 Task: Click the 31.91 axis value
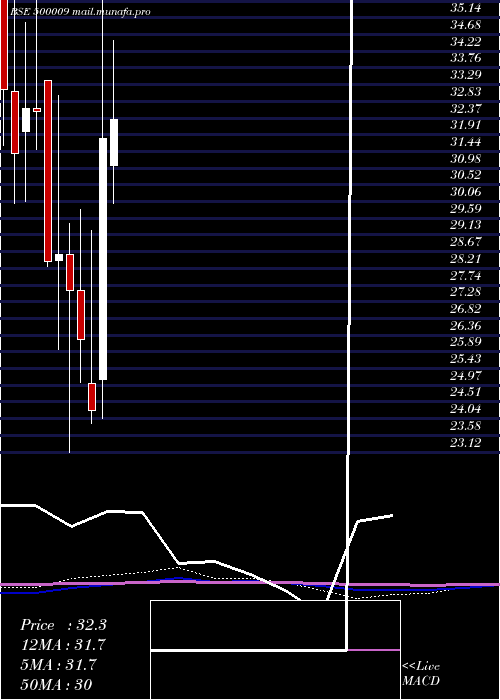466,125
